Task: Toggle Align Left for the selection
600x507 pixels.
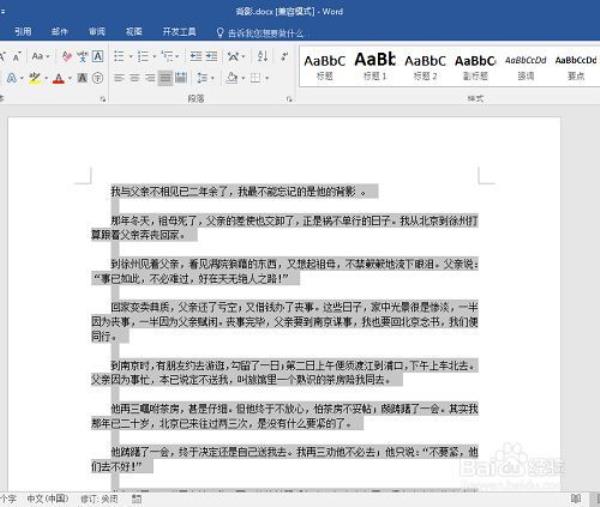Action: [119, 78]
